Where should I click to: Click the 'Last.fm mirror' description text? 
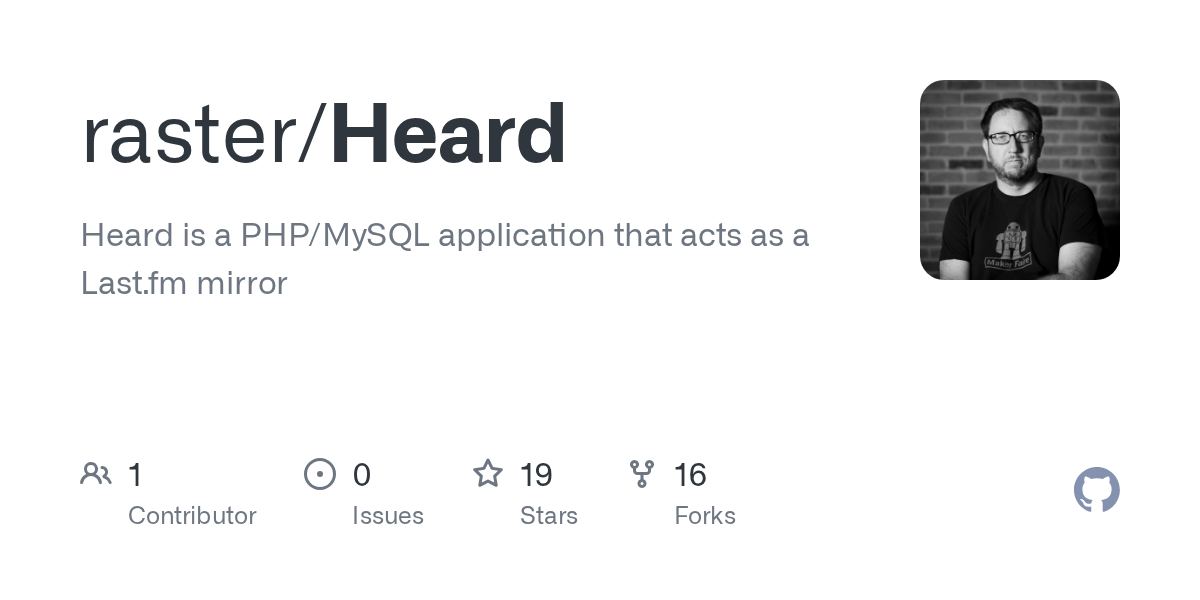184,284
